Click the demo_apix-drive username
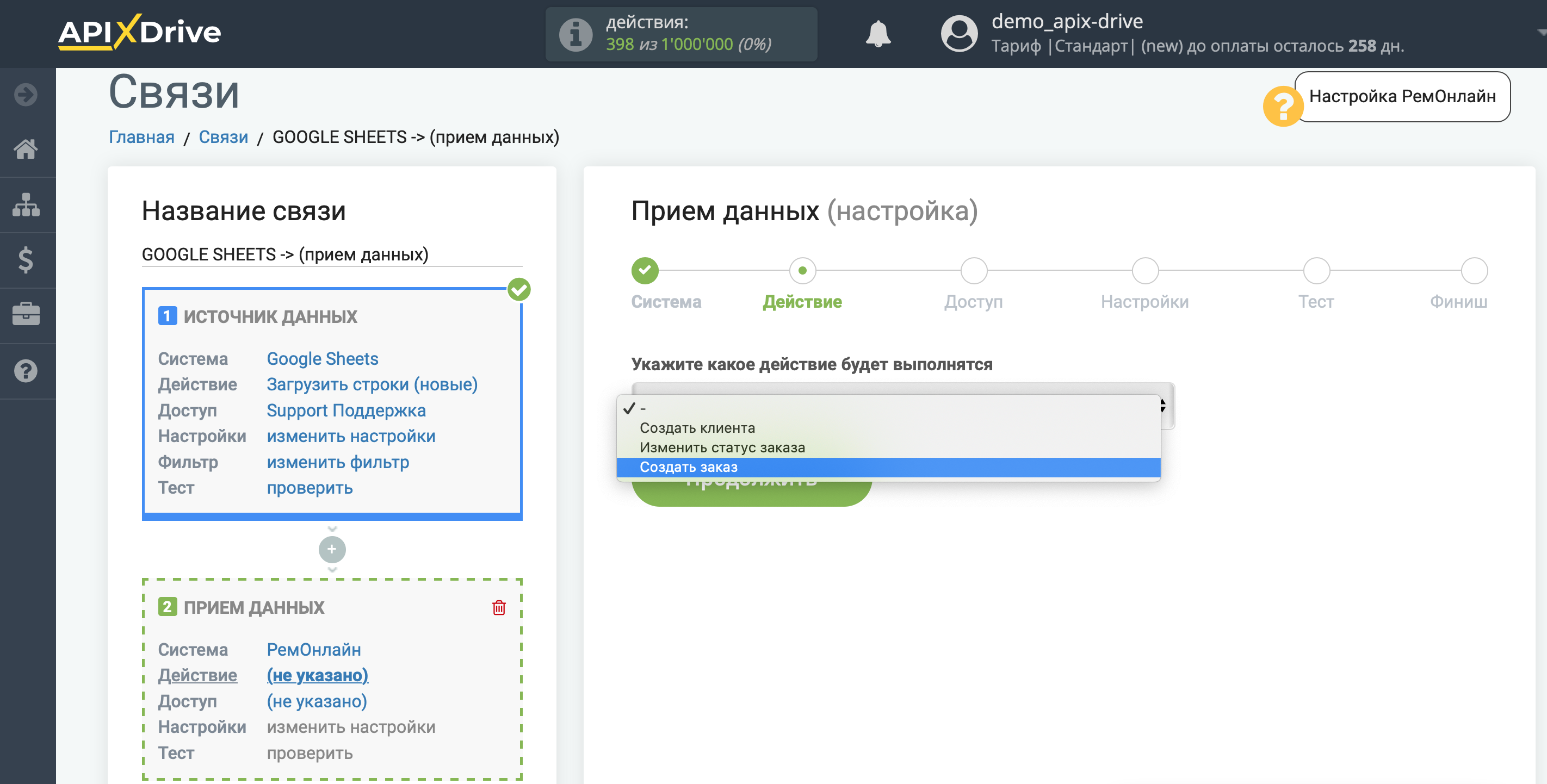 click(1067, 21)
